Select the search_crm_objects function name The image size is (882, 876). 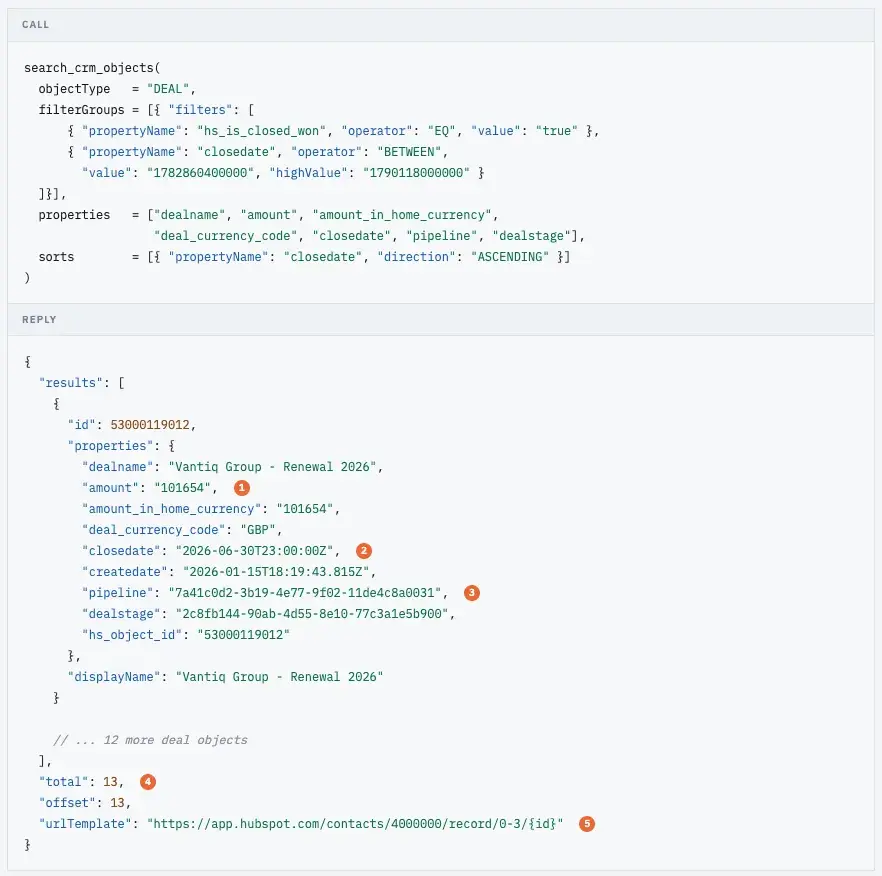tap(89, 68)
